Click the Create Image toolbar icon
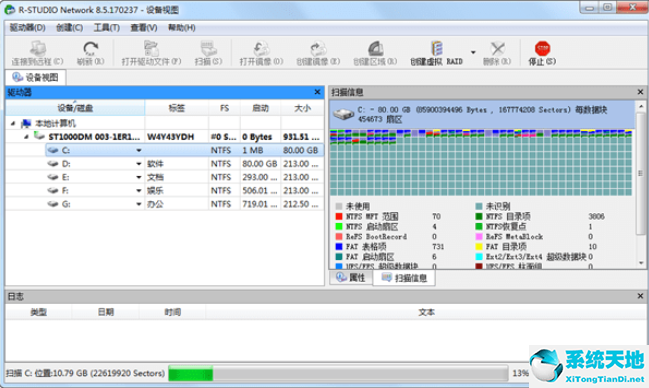 click(x=318, y=48)
